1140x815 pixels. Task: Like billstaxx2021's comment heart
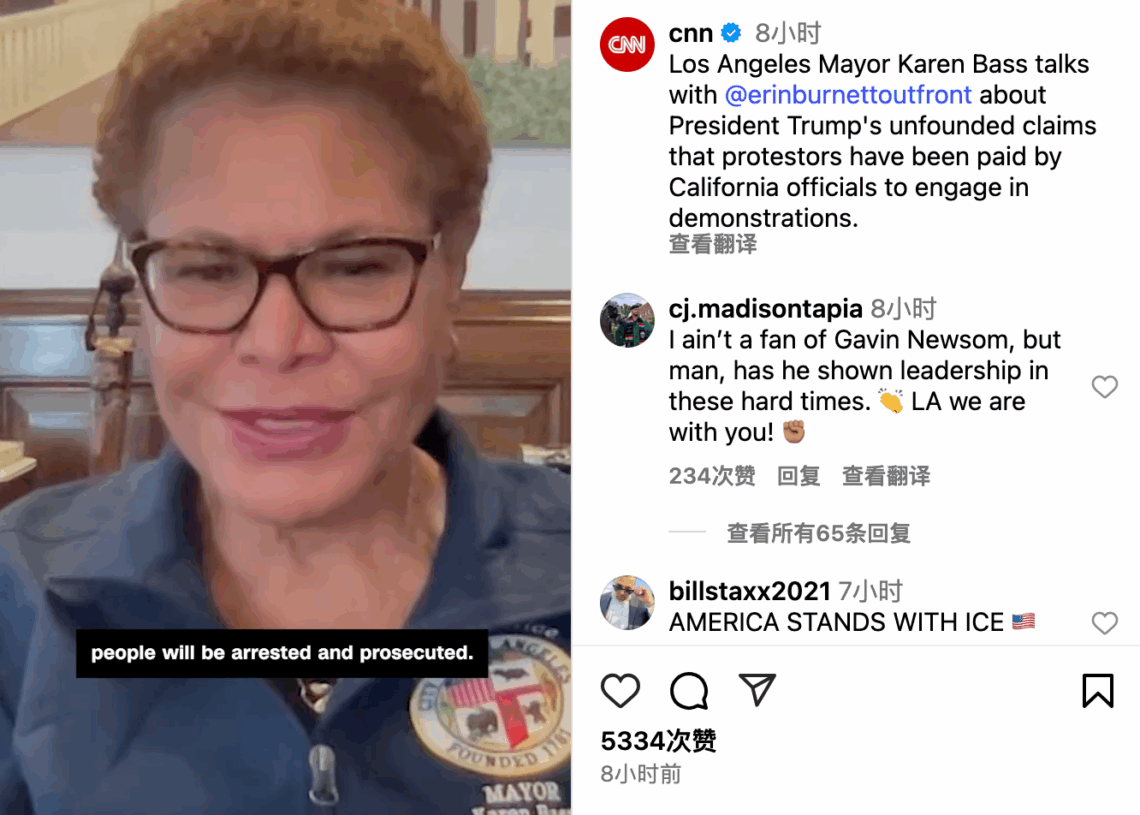(1104, 622)
